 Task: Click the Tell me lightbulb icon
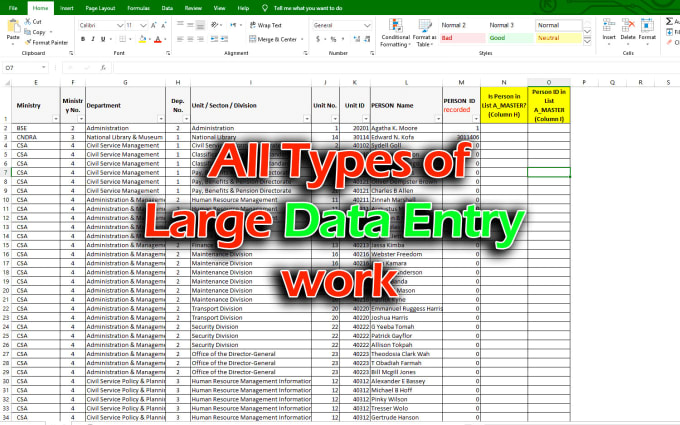click(265, 8)
